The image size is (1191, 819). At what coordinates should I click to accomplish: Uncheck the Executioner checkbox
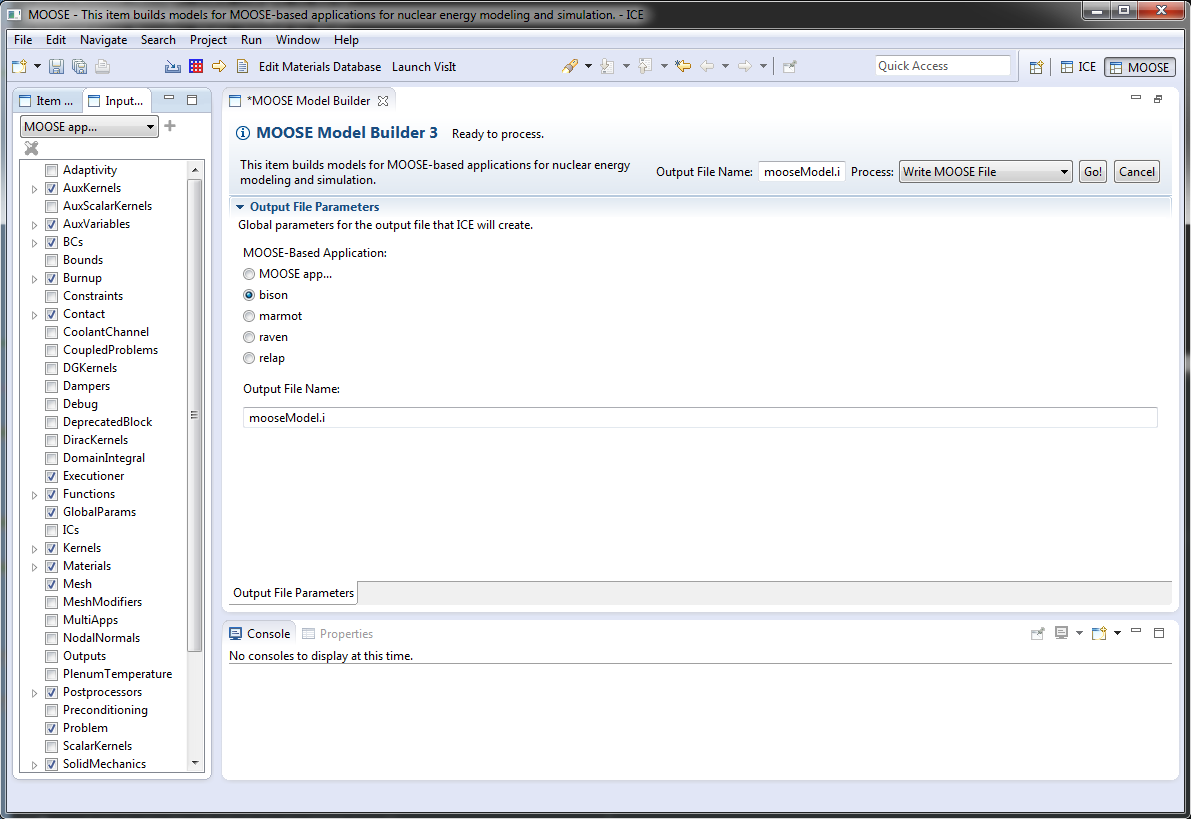pyautogui.click(x=52, y=476)
